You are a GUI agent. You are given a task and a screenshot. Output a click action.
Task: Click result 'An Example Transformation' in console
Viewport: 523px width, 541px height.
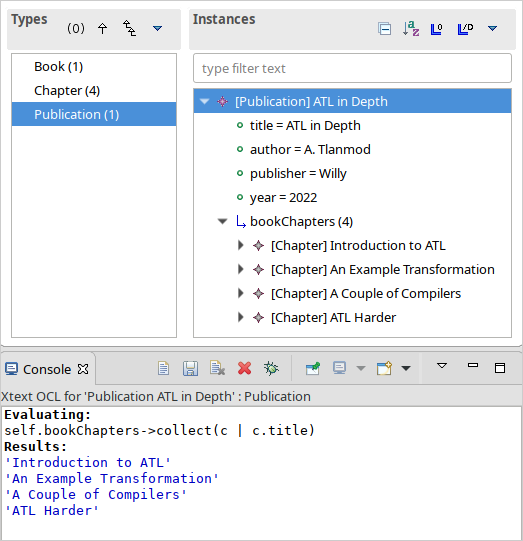112,479
